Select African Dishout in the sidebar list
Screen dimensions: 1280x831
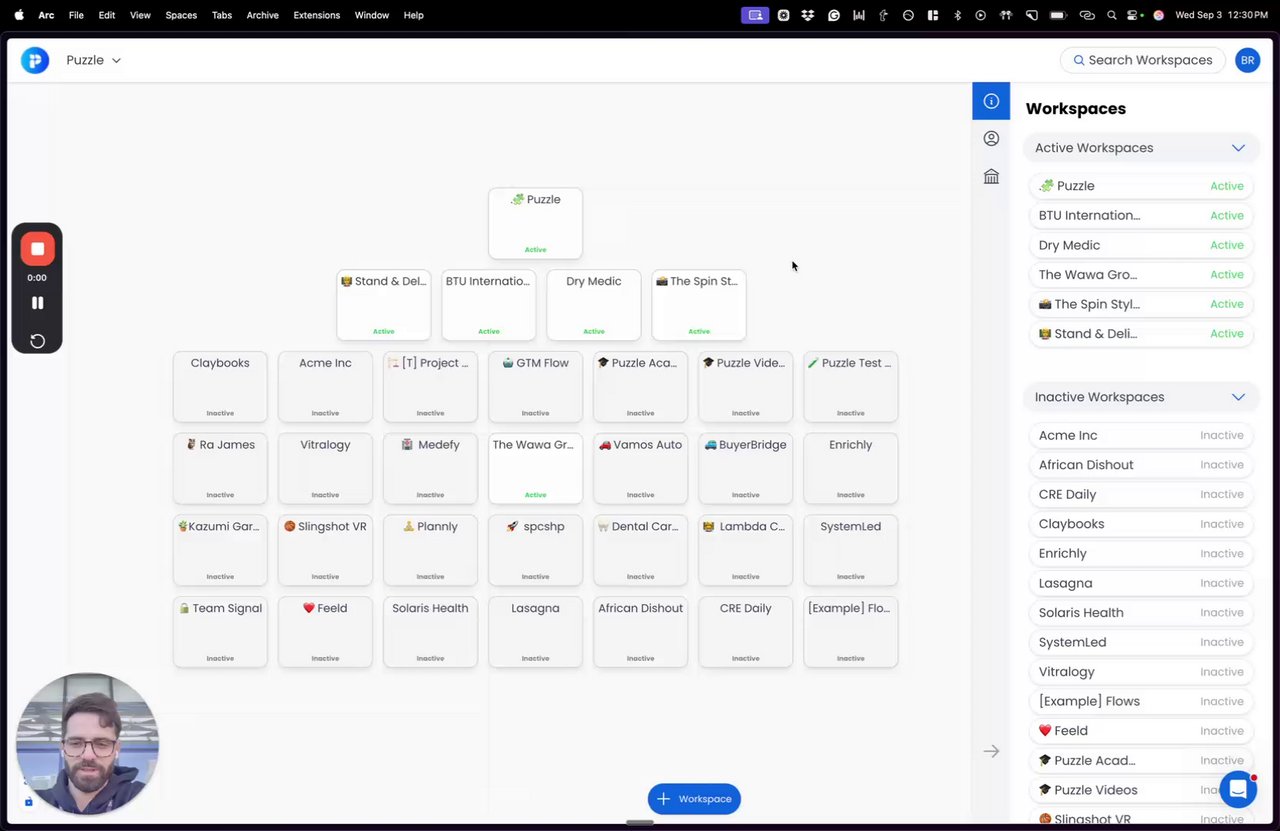tap(1141, 465)
